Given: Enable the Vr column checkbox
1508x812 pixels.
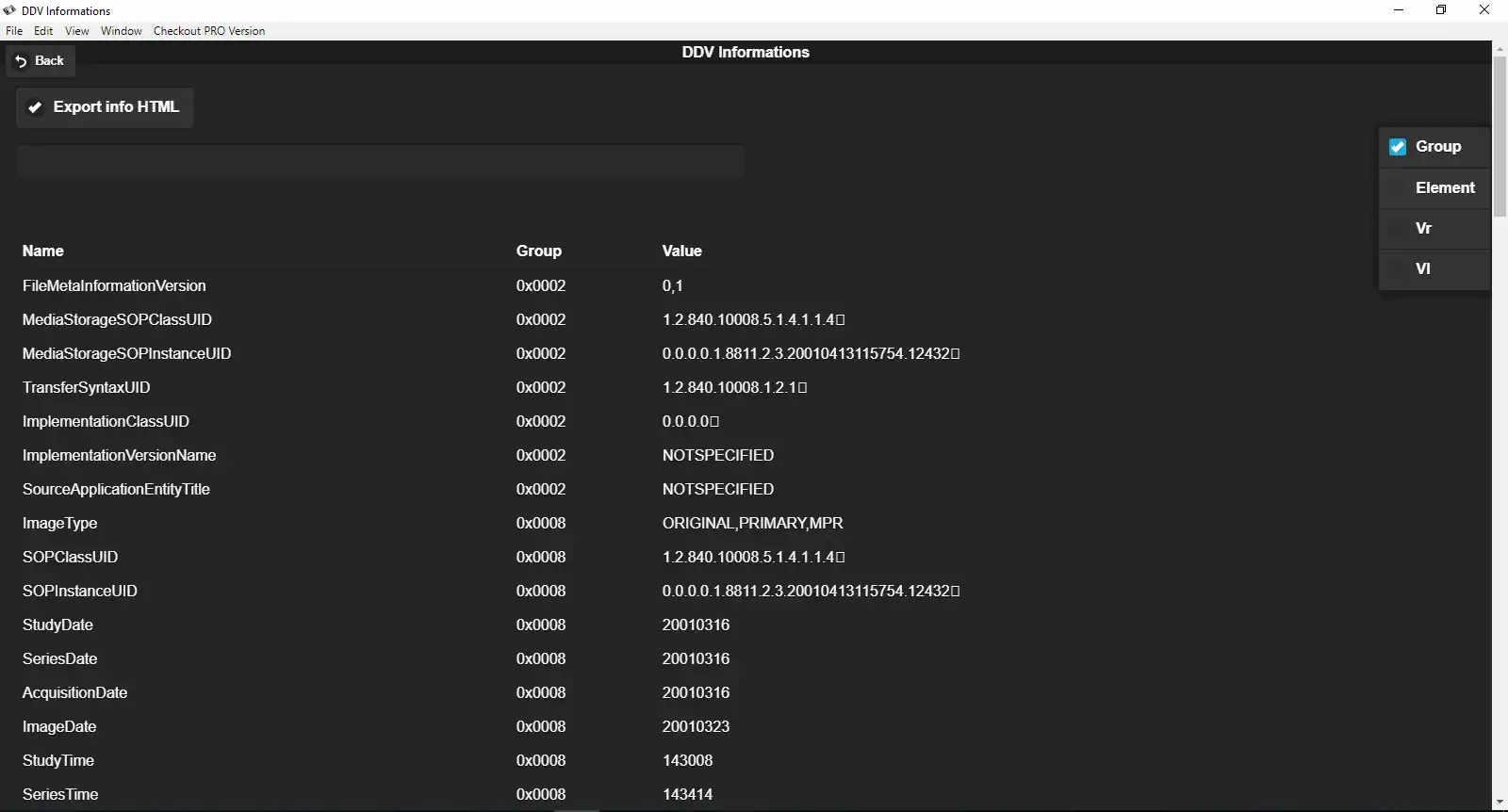Looking at the screenshot, I should click(1398, 228).
